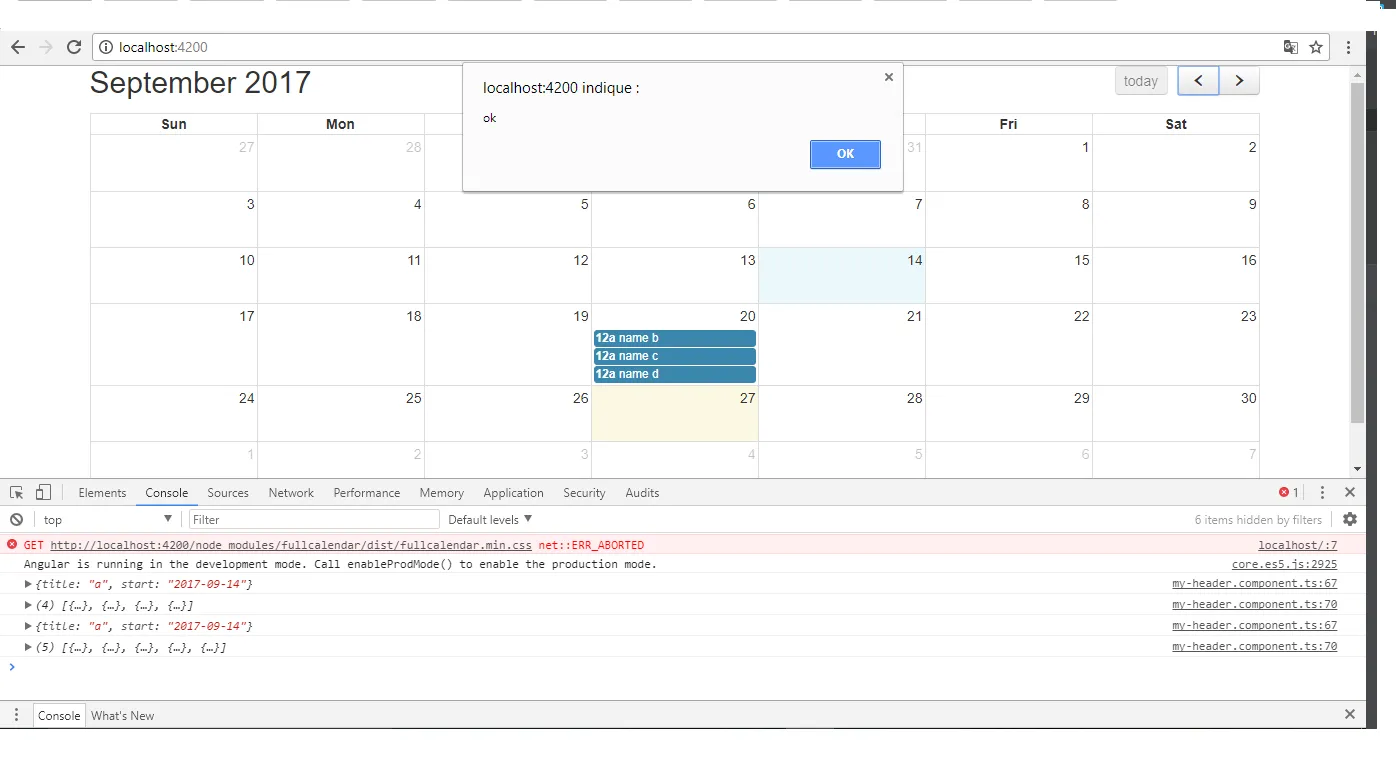Expand the (5) array log entry
The width and height of the screenshot is (1396, 760).
(x=28, y=647)
